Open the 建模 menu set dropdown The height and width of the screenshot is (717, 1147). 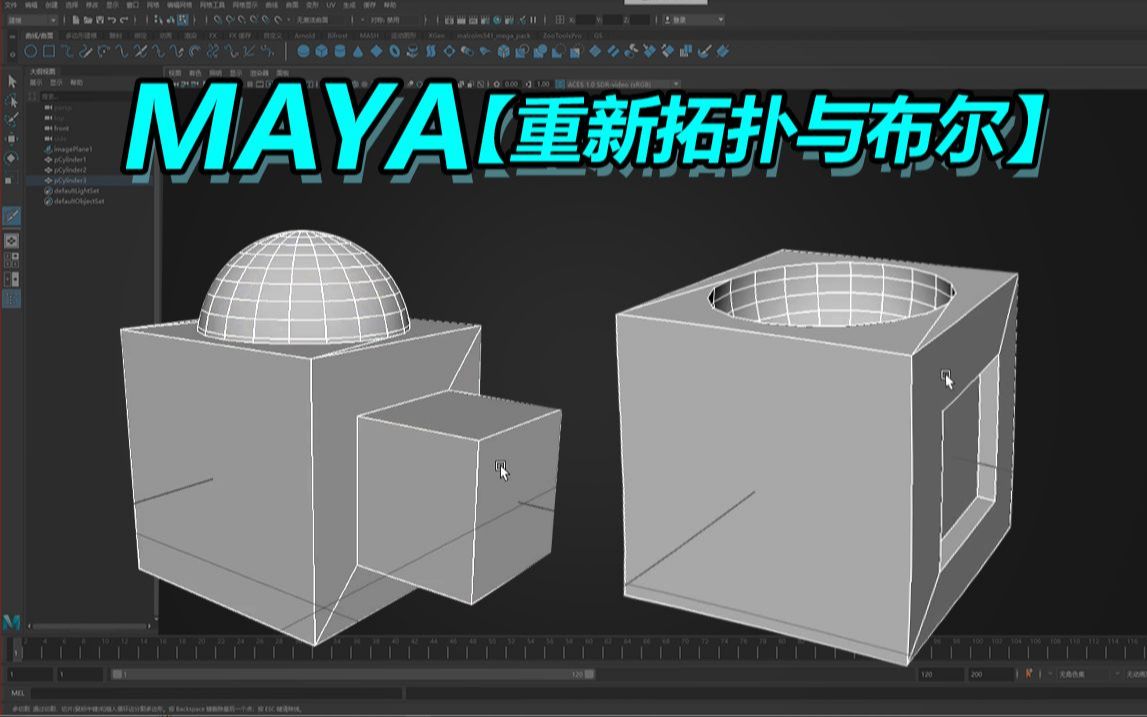click(x=28, y=18)
